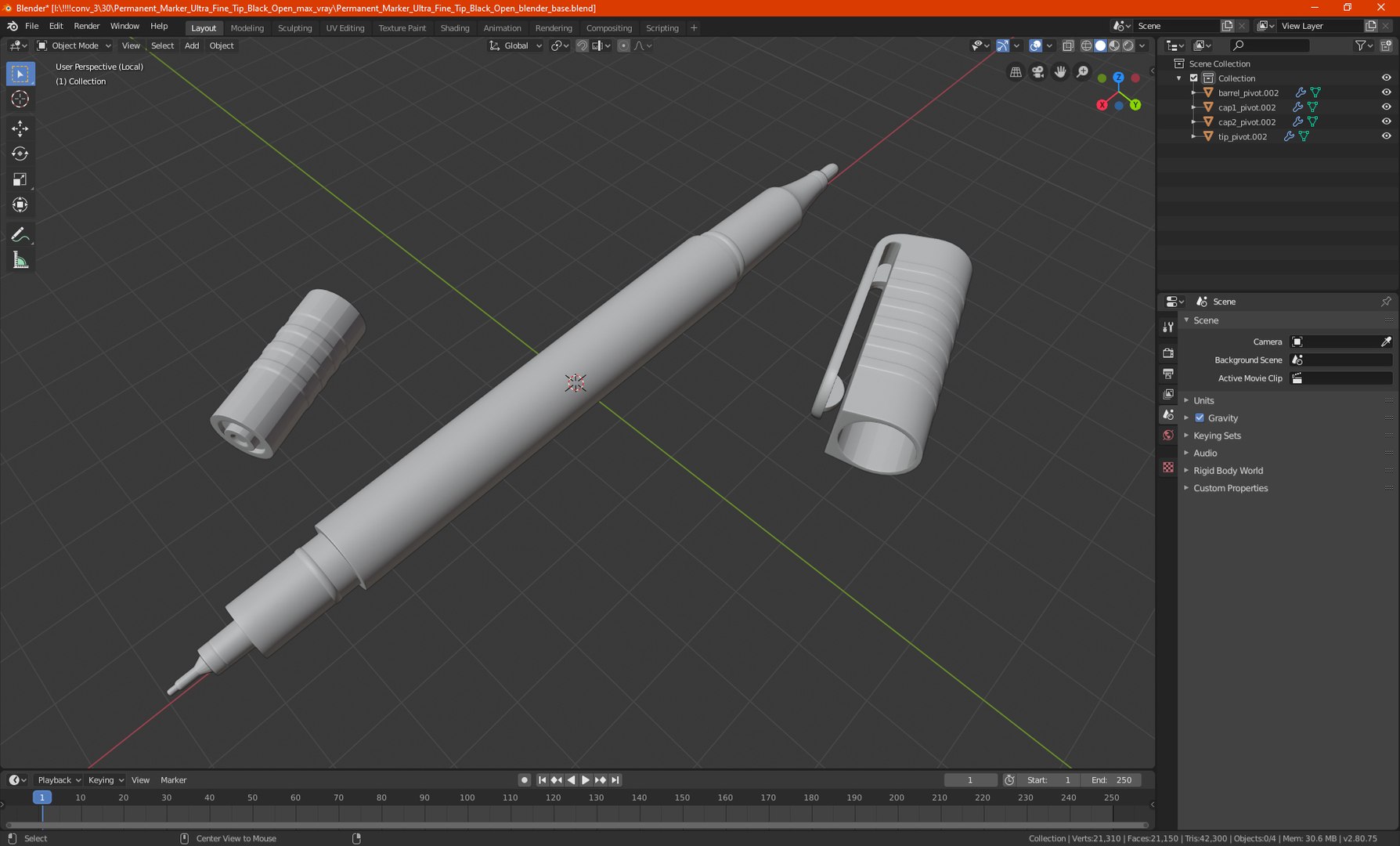Viewport: 1400px width, 846px height.
Task: Click the pan view hand icon
Action: [1060, 72]
